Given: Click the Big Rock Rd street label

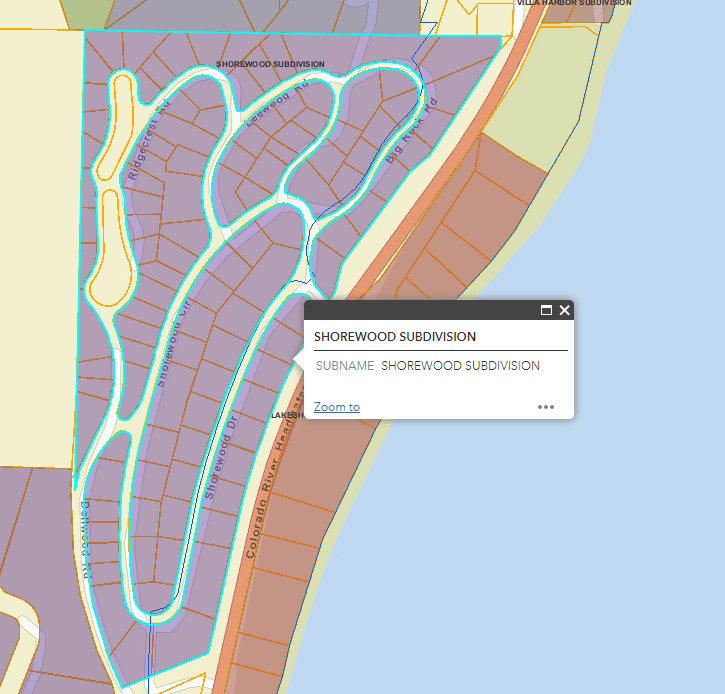Looking at the screenshot, I should (x=411, y=130).
